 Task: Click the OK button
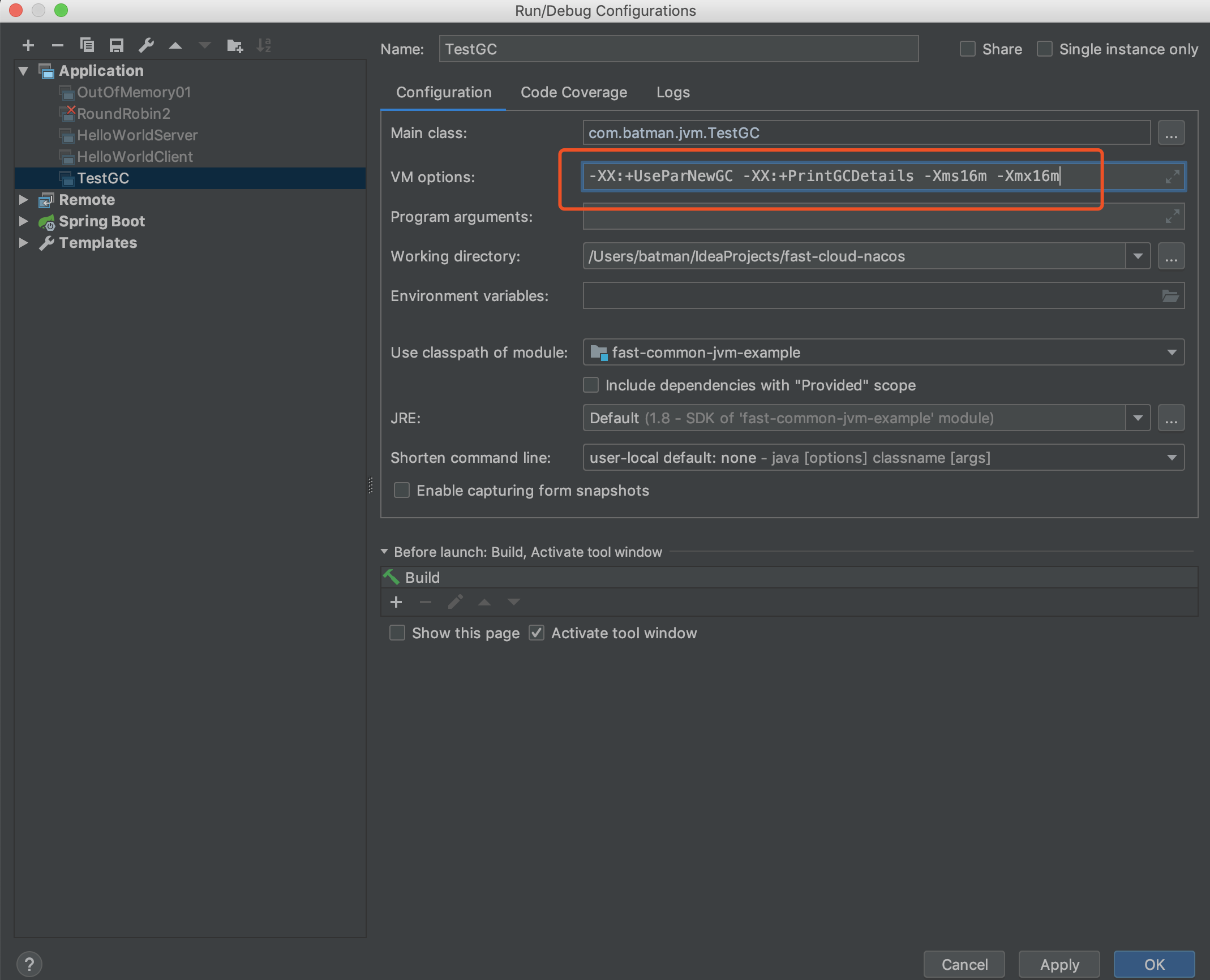[1154, 964]
